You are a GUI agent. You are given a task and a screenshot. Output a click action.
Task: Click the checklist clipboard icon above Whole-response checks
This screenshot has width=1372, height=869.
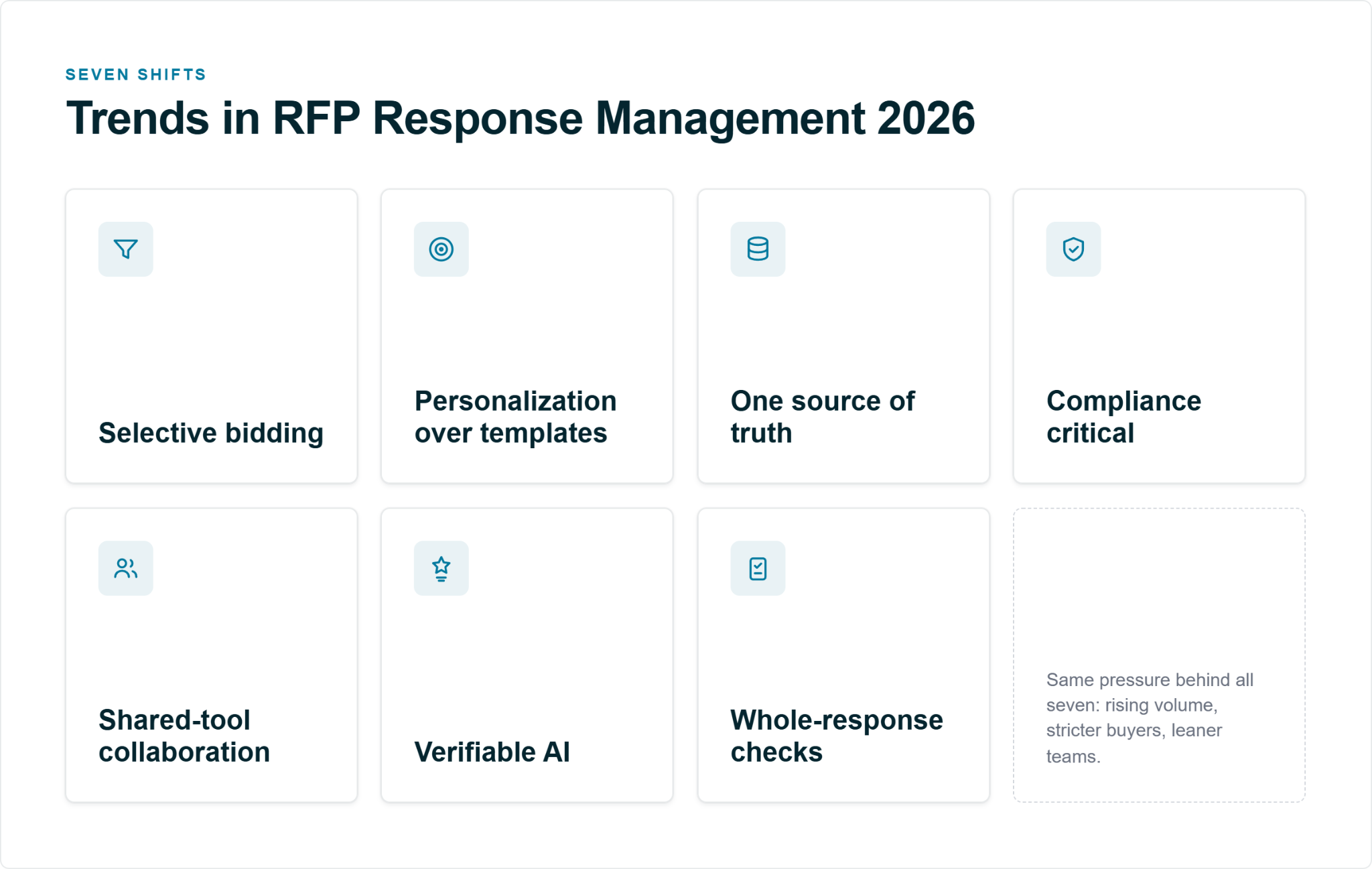tap(758, 568)
